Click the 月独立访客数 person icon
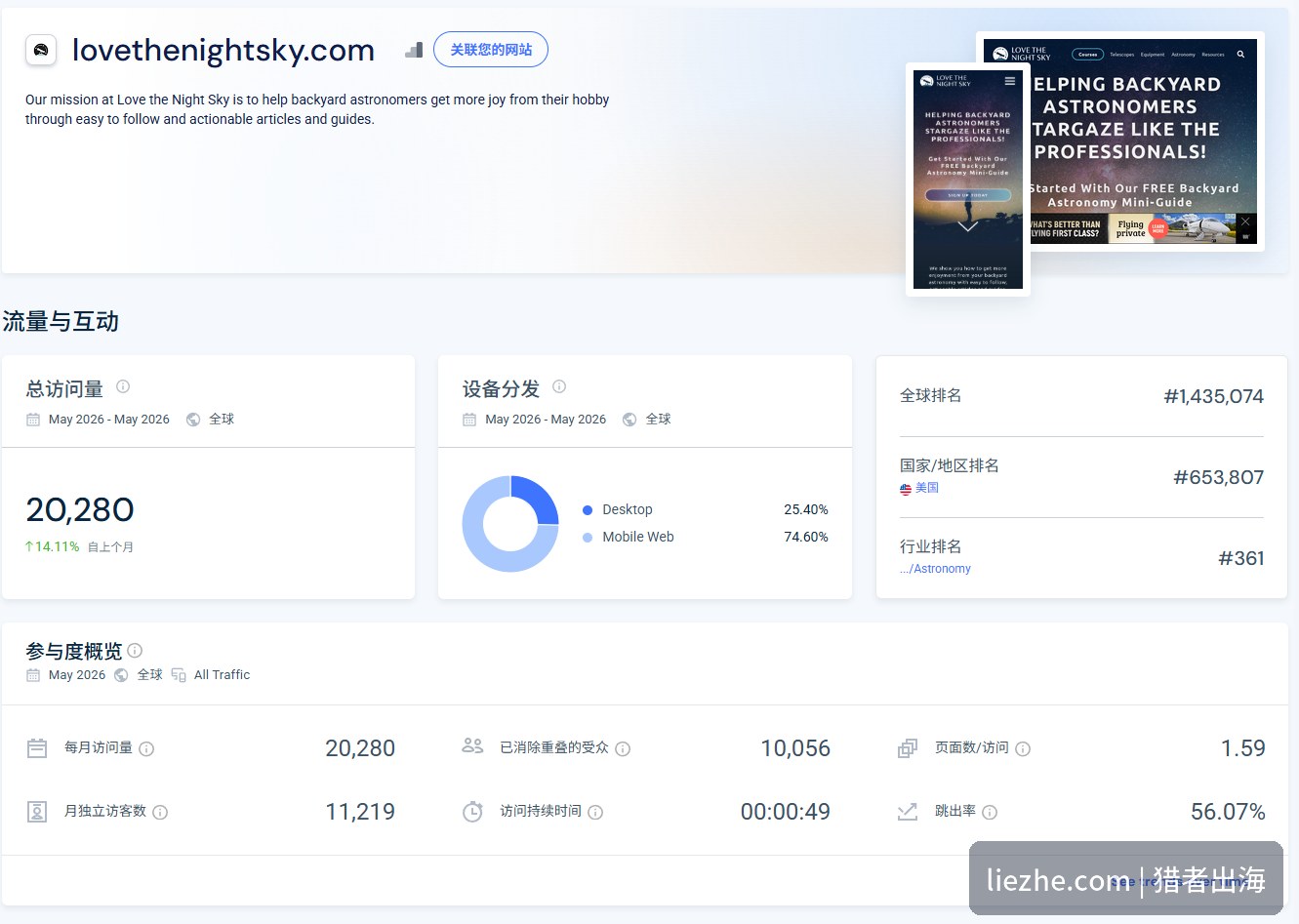Viewport: 1299px width, 924px height. point(37,812)
